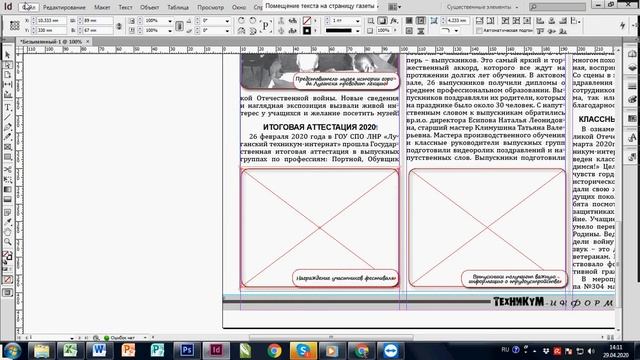The width and height of the screenshot is (640, 360).
Task: Open the Текст menu
Action: pos(125,7)
